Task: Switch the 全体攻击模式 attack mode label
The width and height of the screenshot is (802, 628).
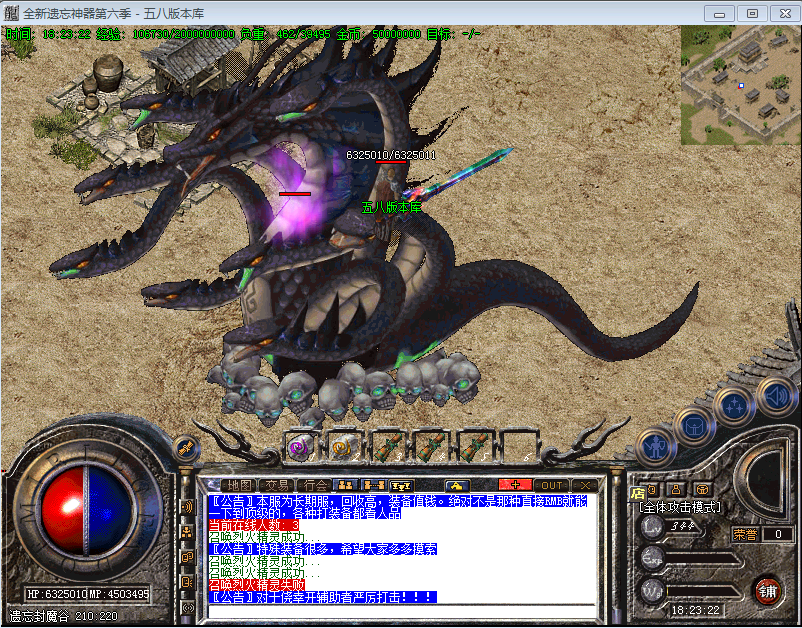Action: [681, 507]
